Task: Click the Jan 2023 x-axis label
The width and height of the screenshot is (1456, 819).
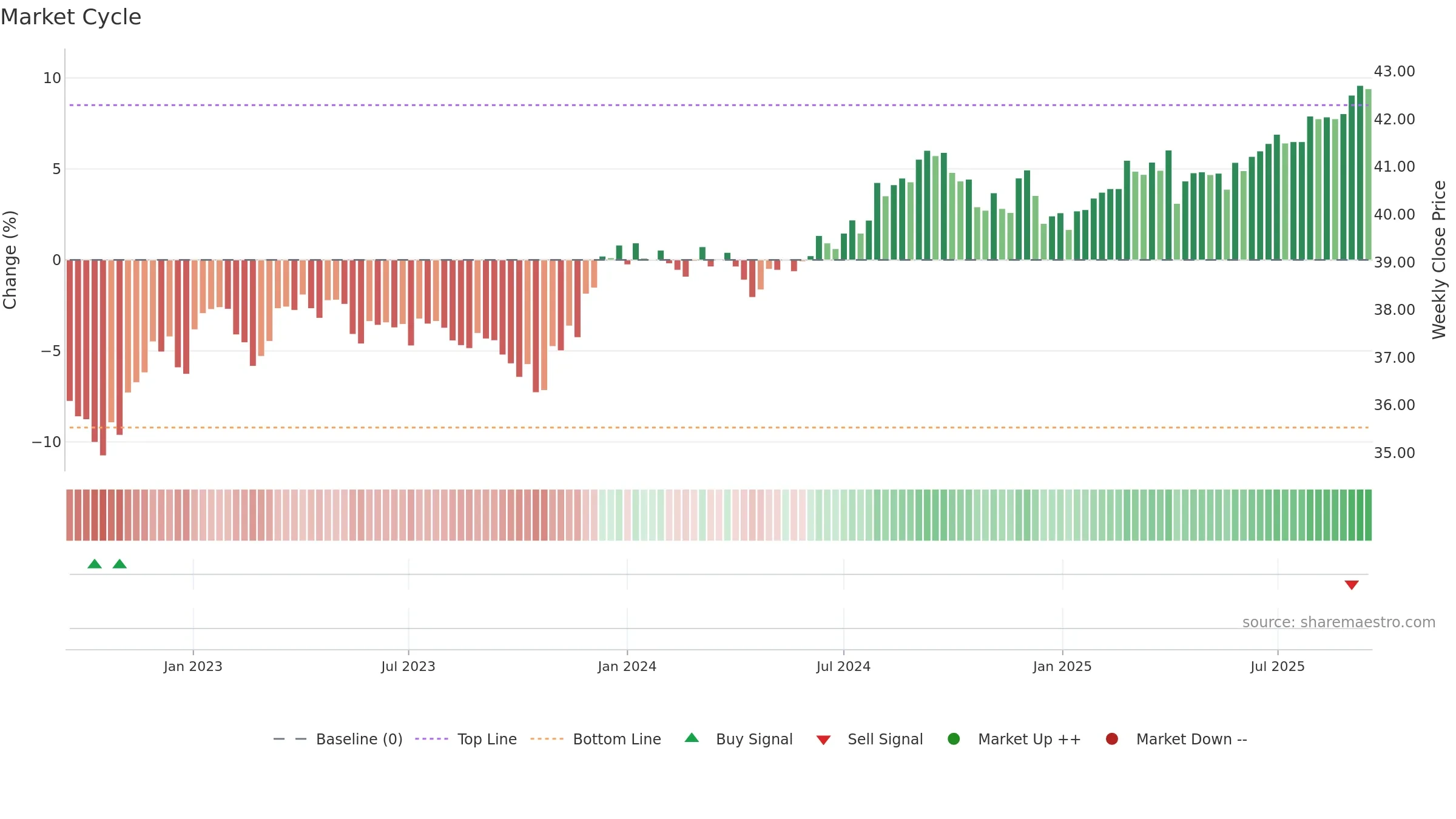Action: (x=193, y=666)
